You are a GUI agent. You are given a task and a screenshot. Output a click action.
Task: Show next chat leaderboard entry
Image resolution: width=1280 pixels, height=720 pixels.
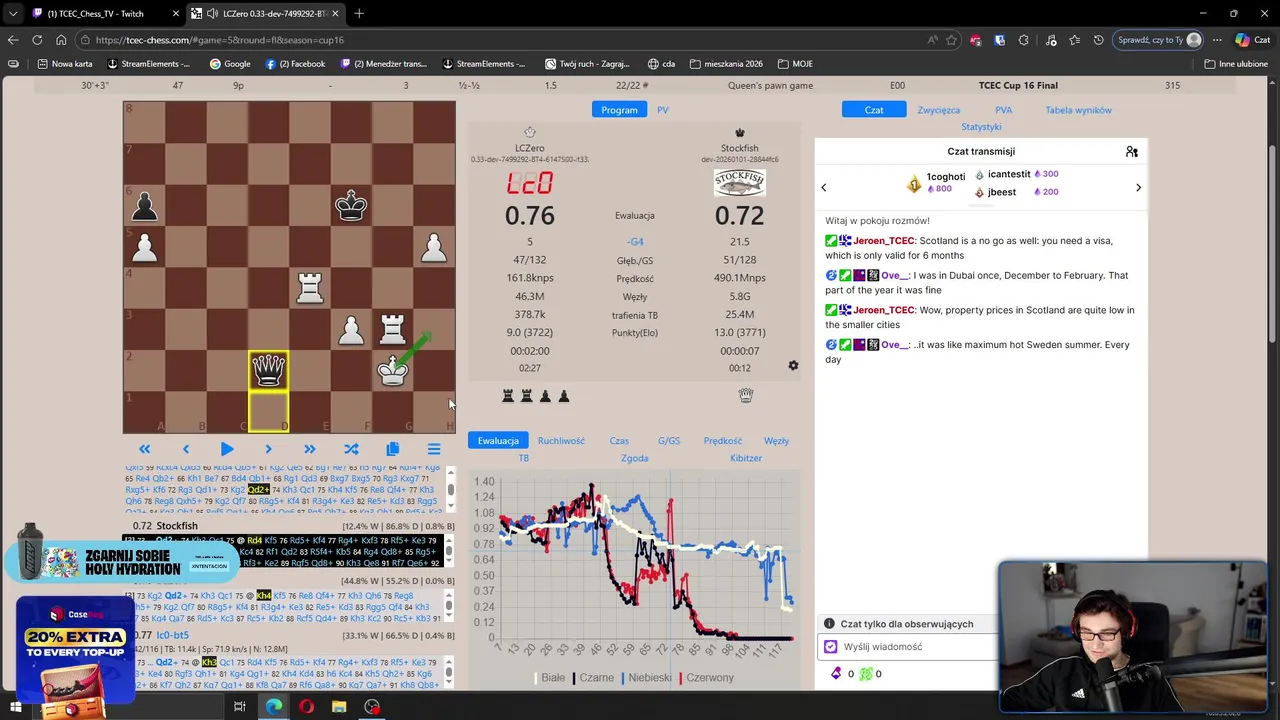coord(1138,187)
